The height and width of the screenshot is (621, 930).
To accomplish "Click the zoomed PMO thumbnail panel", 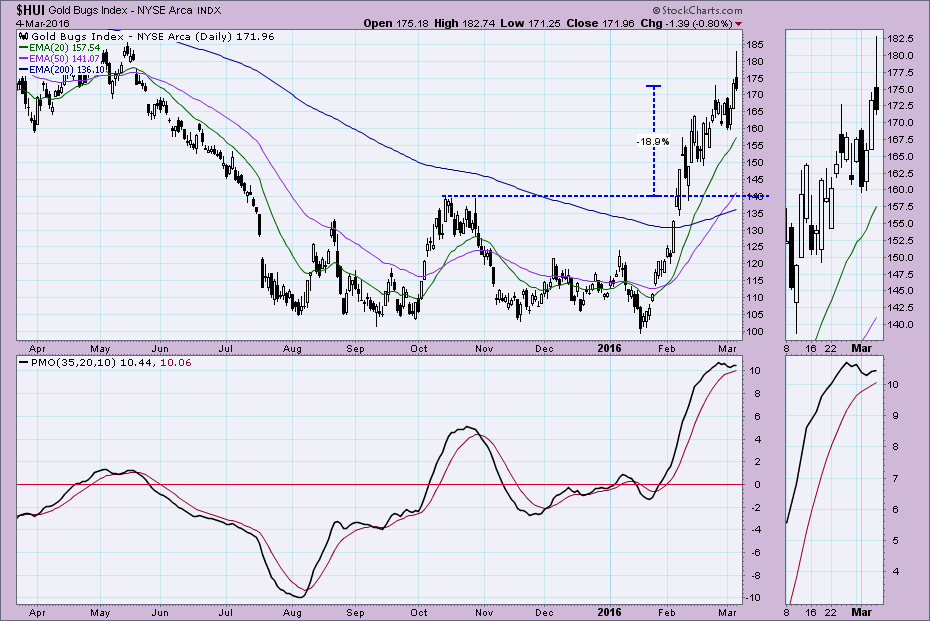I will coord(834,478).
